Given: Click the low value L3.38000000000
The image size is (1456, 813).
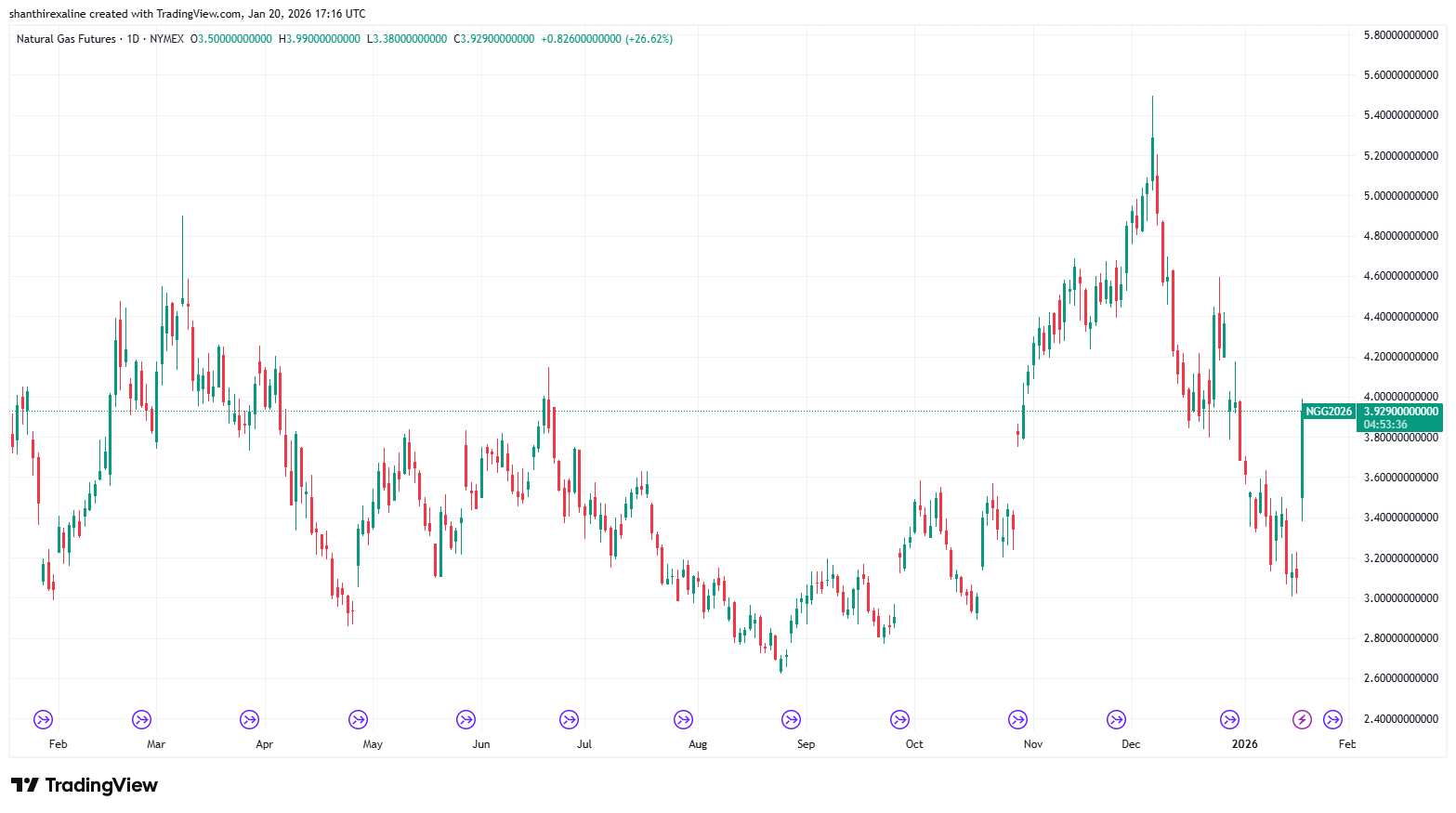Looking at the screenshot, I should 407,39.
